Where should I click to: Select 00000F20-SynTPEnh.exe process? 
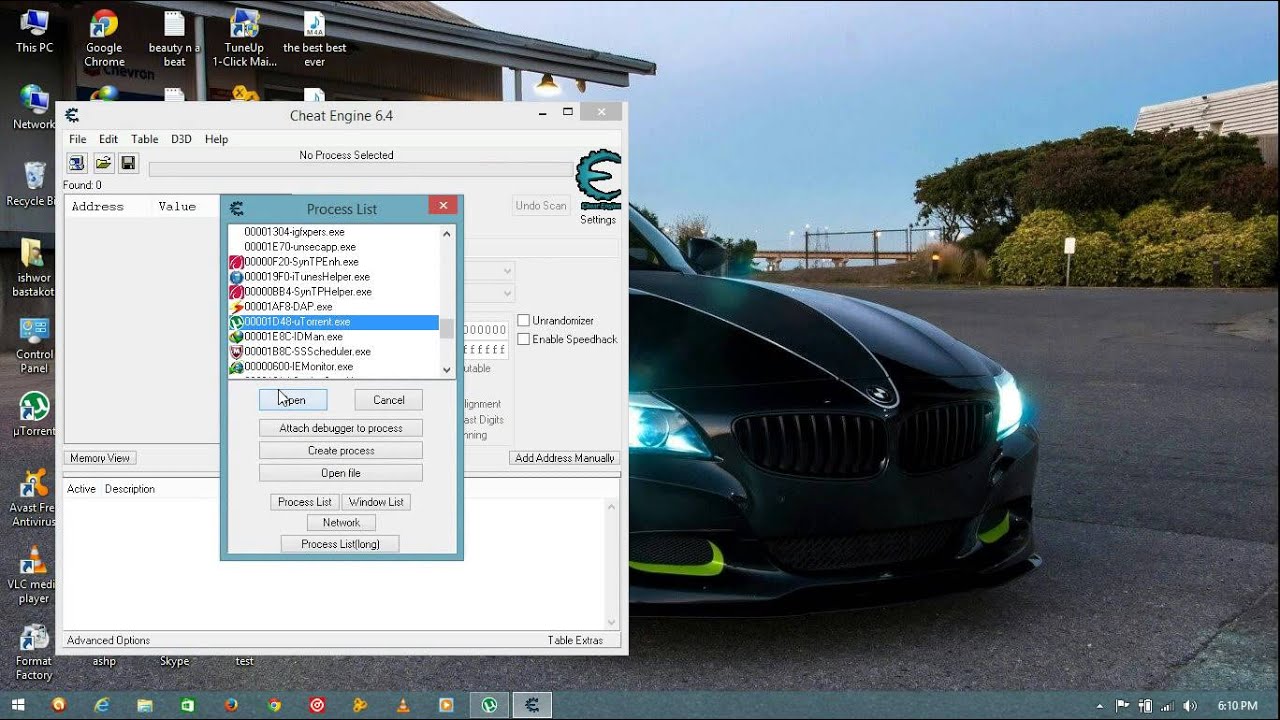(x=334, y=262)
